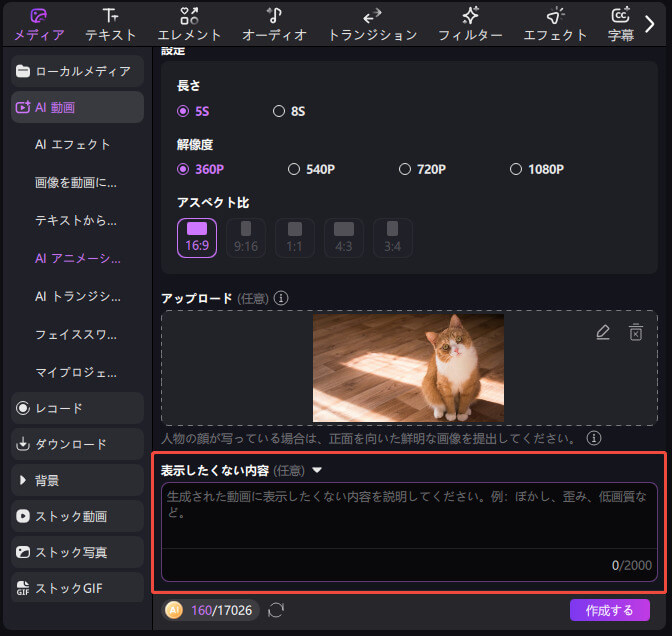
Task: Select 1080P resolution radio button
Action: pos(516,169)
